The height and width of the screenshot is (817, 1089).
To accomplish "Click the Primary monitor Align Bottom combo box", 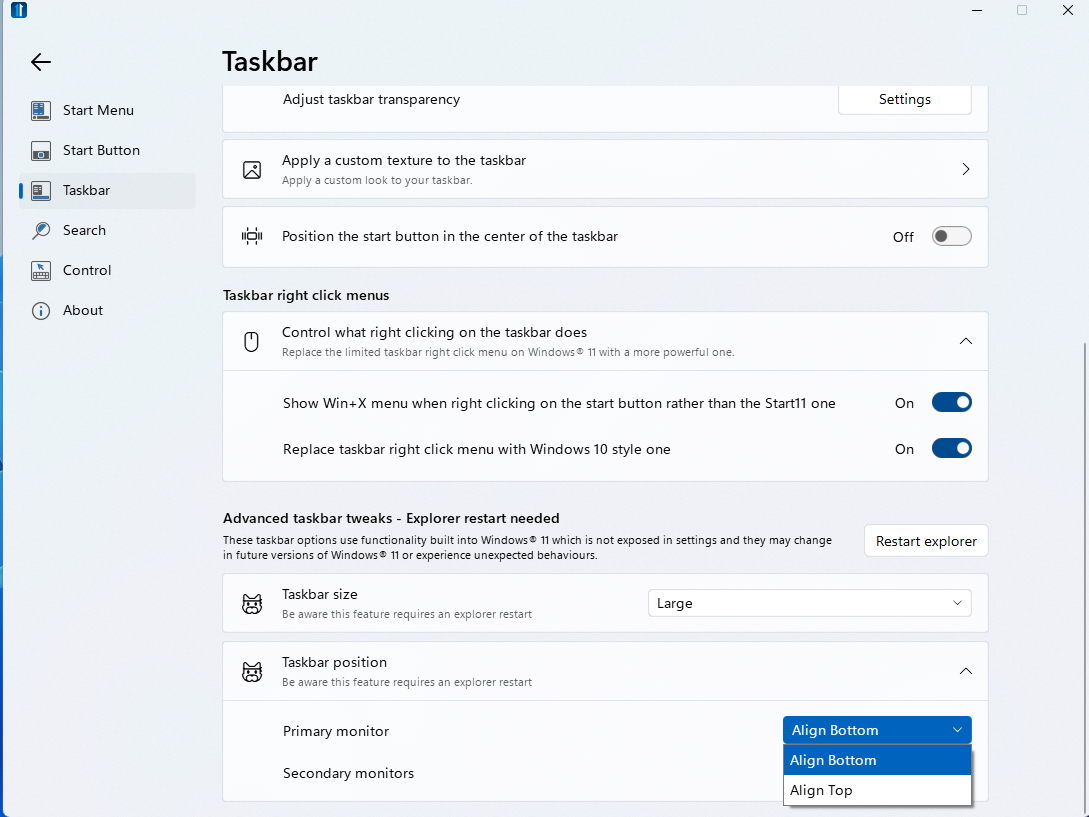I will [x=876, y=730].
